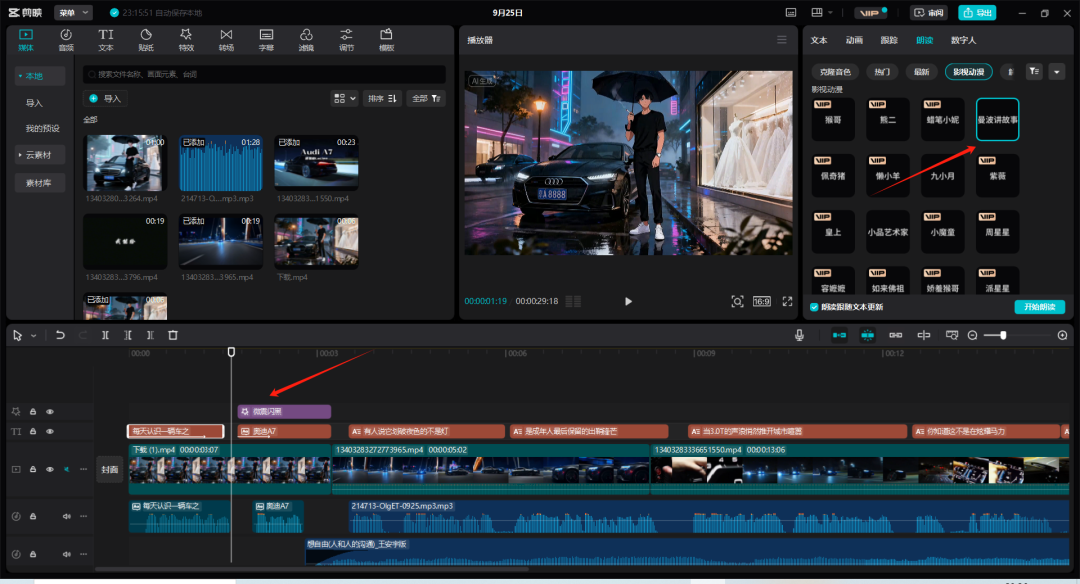Viewport: 1080px width, 584px height.
Task: Uncheck 朗读跟随文本更新 checkbox
Action: coord(813,307)
